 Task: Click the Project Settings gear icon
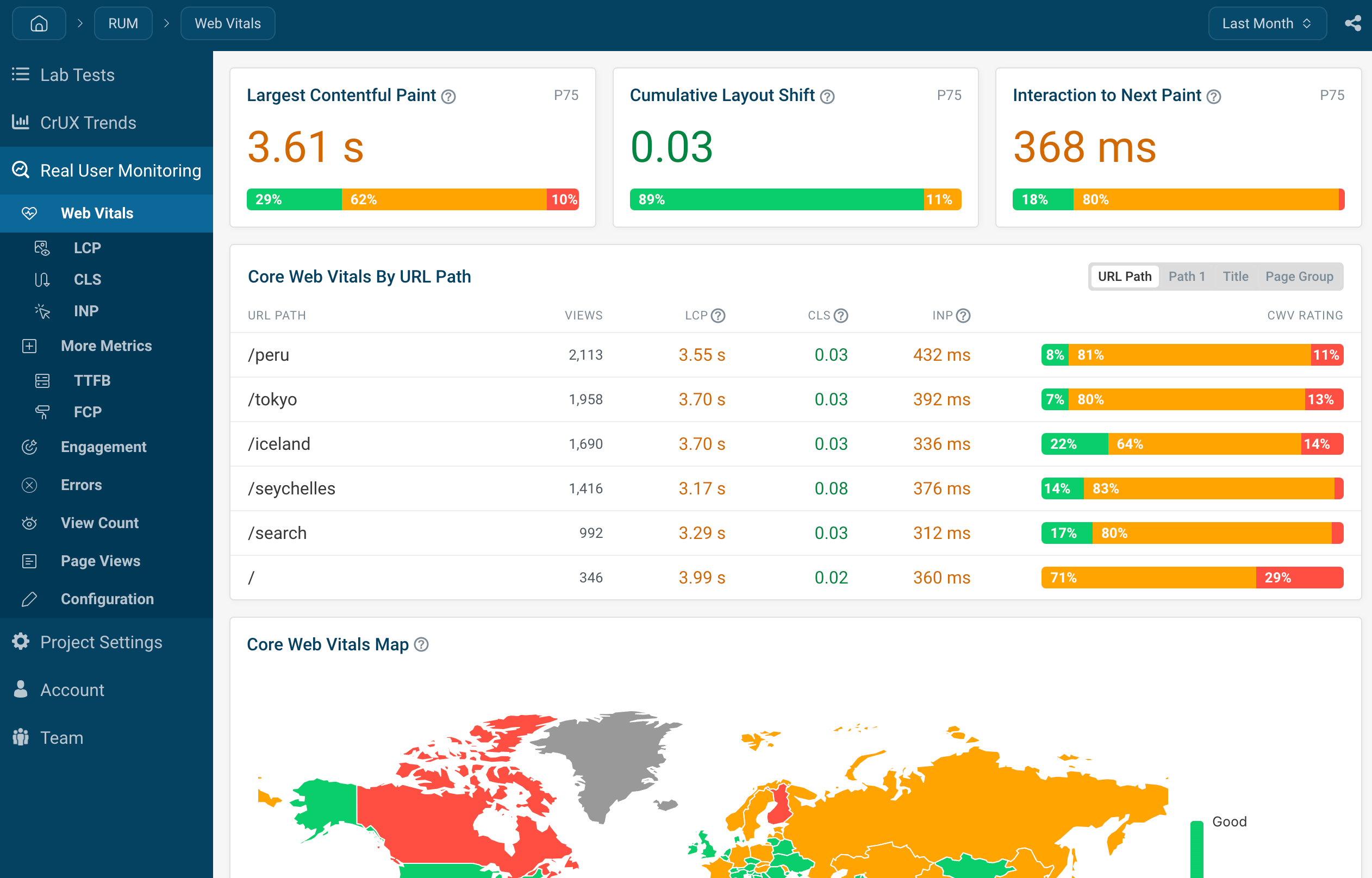point(21,642)
